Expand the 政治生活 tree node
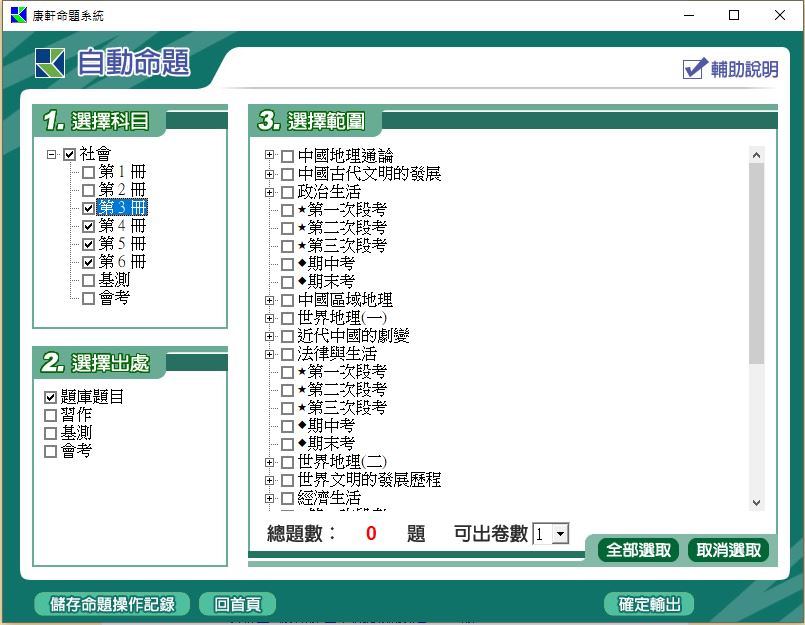Screen dimensions: 805x625 [x=270, y=192]
